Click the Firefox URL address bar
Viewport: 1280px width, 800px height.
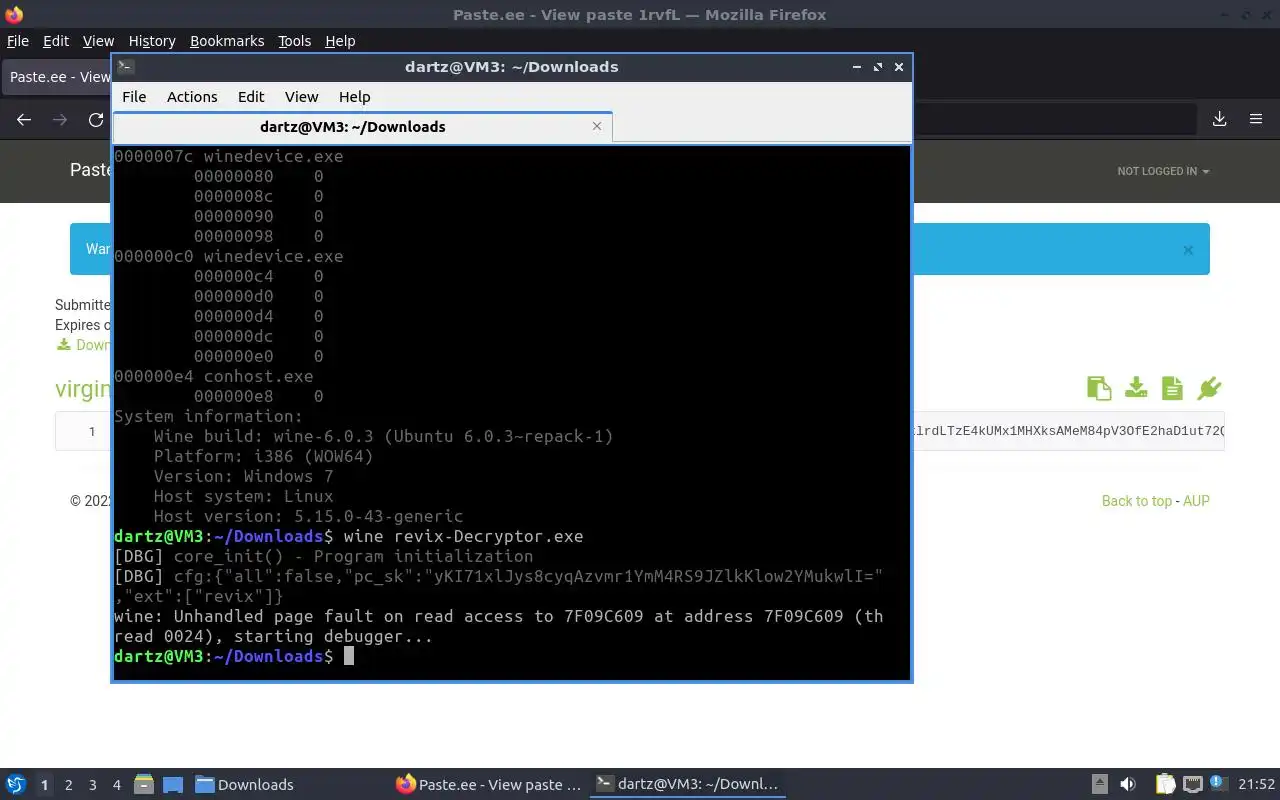[1055, 119]
